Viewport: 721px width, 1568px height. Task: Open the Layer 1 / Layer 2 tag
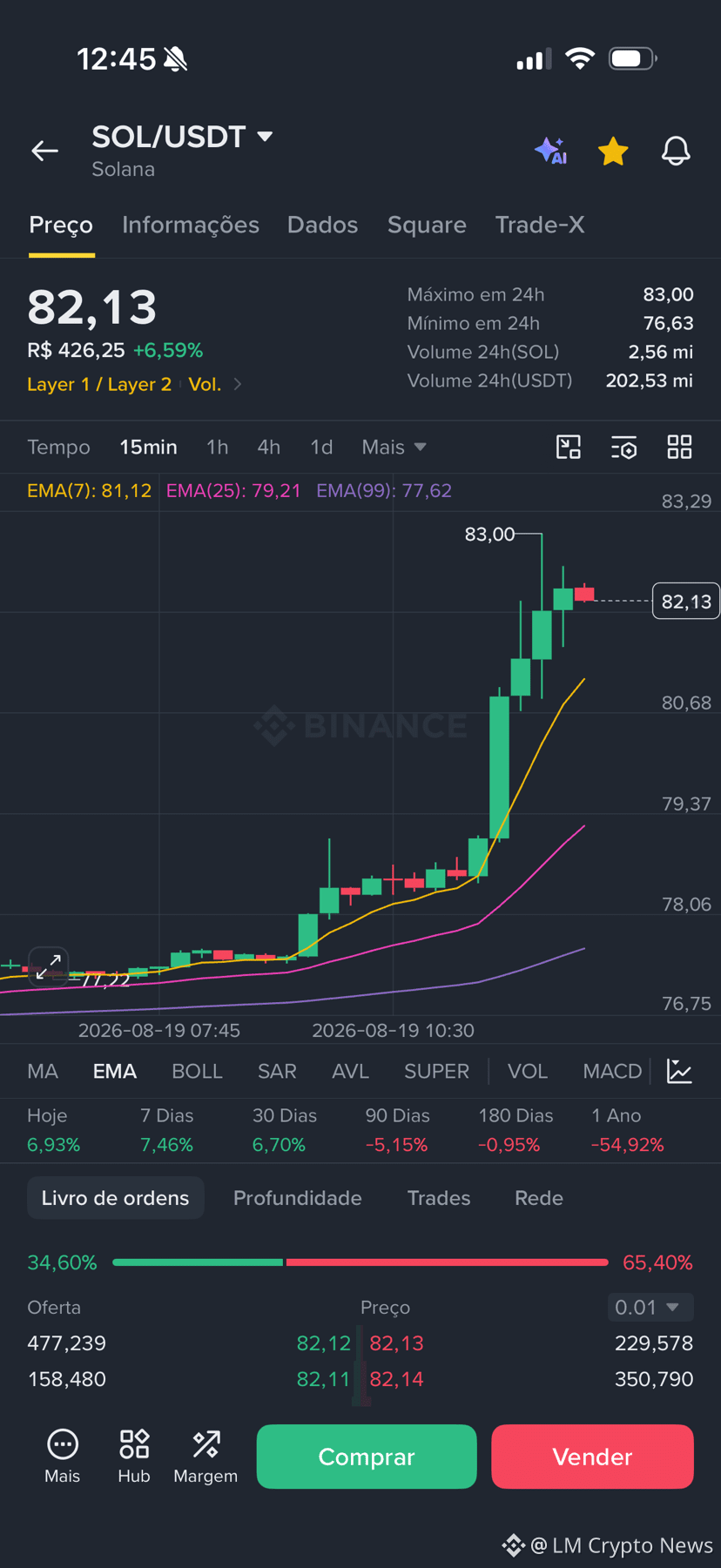pyautogui.click(x=99, y=384)
